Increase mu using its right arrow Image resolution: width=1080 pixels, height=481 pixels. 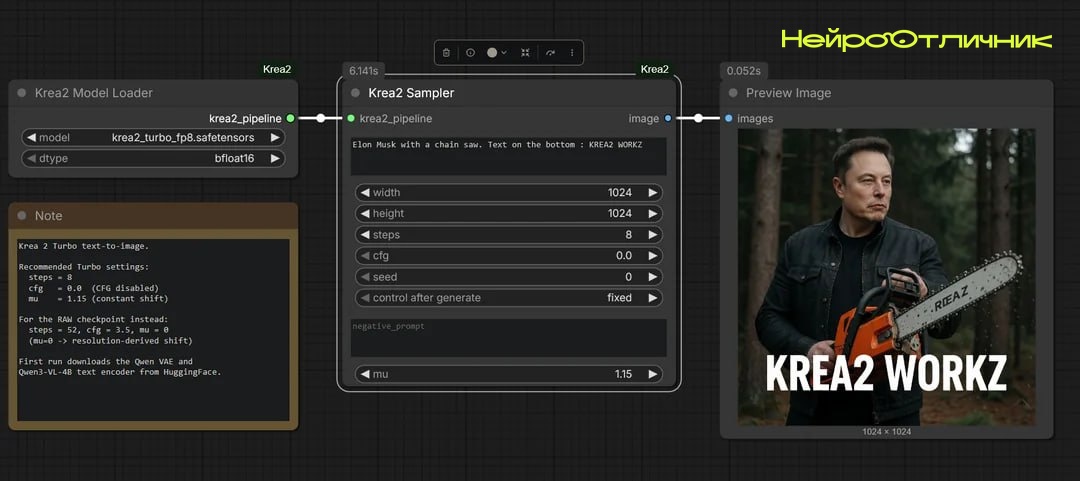point(653,374)
